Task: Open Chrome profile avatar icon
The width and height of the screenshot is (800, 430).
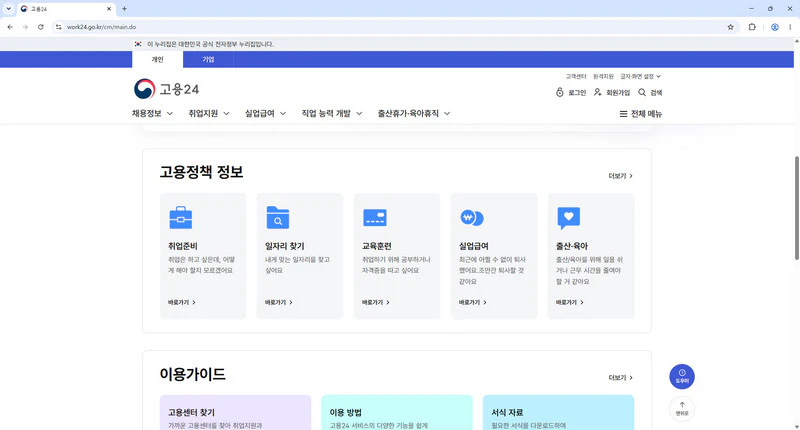Action: click(x=774, y=27)
